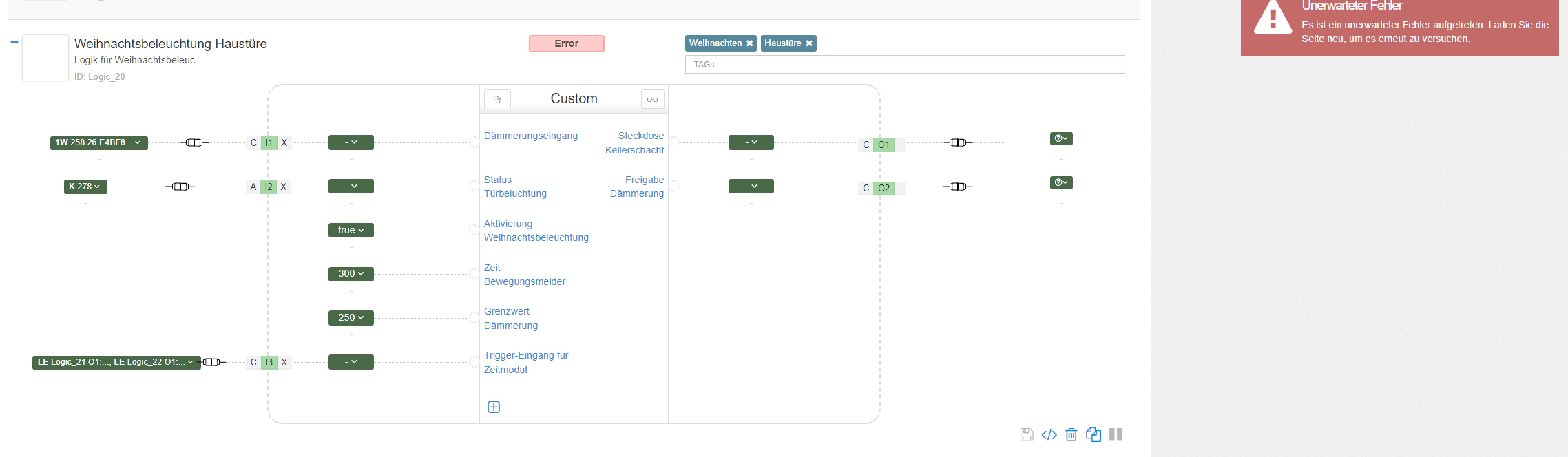Click the warning icon in the error notification
1568x457 pixels.
pyautogui.click(x=1273, y=17)
